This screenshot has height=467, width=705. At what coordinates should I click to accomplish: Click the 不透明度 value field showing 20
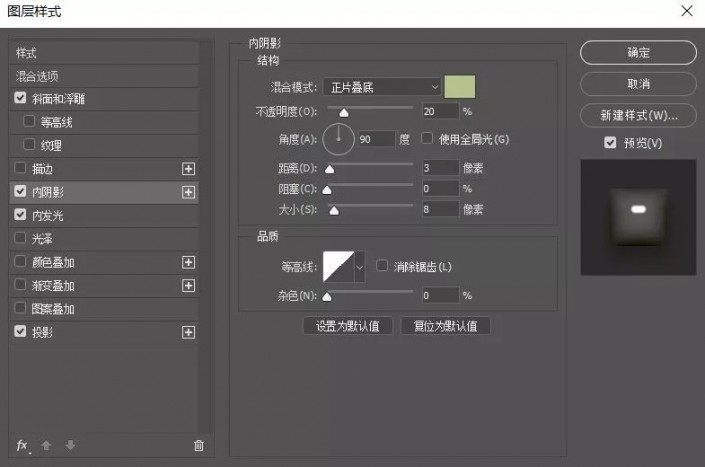(x=441, y=111)
